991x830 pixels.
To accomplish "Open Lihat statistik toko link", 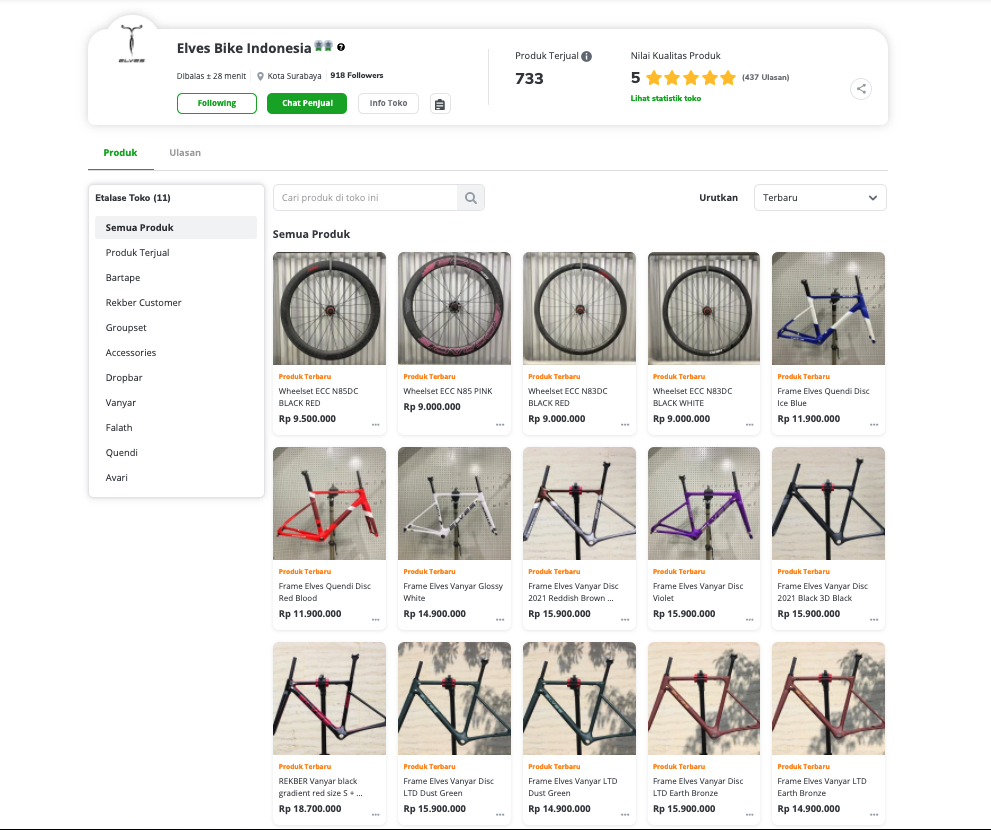I will point(666,99).
